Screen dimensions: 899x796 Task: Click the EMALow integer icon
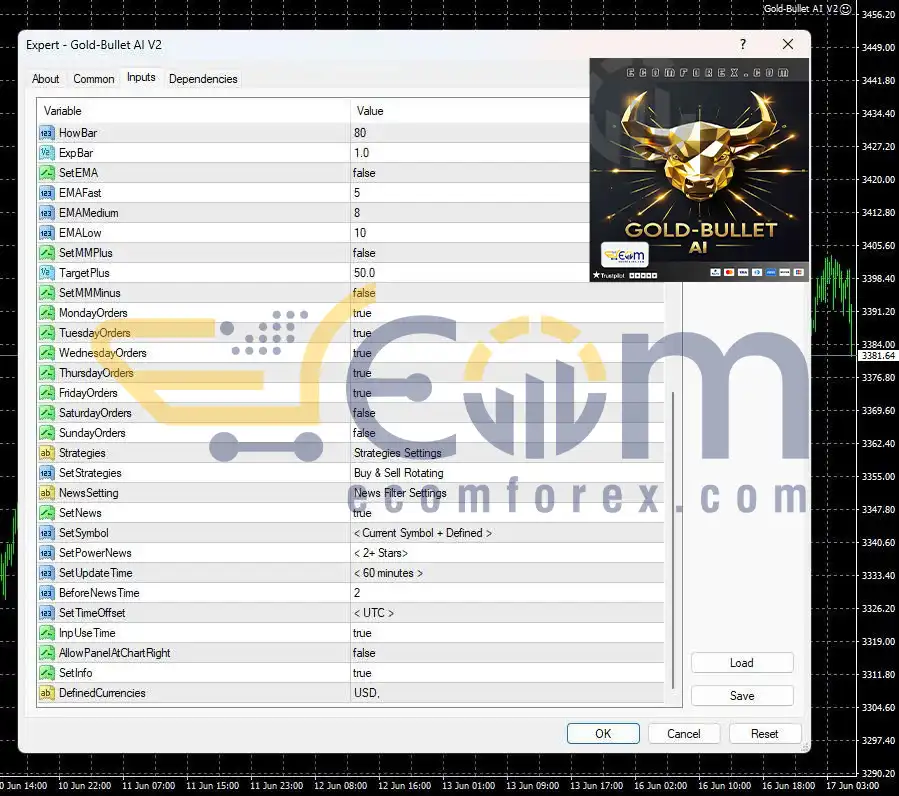pyautogui.click(x=46, y=233)
